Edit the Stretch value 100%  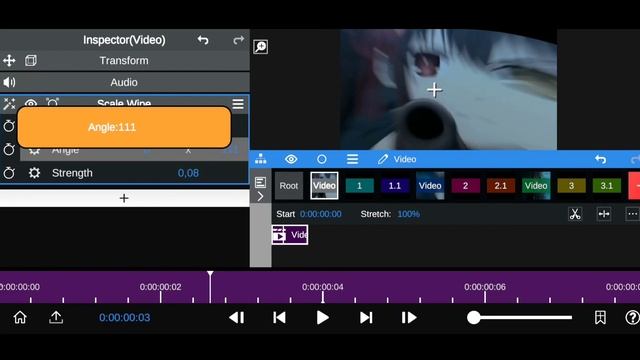pos(408,214)
